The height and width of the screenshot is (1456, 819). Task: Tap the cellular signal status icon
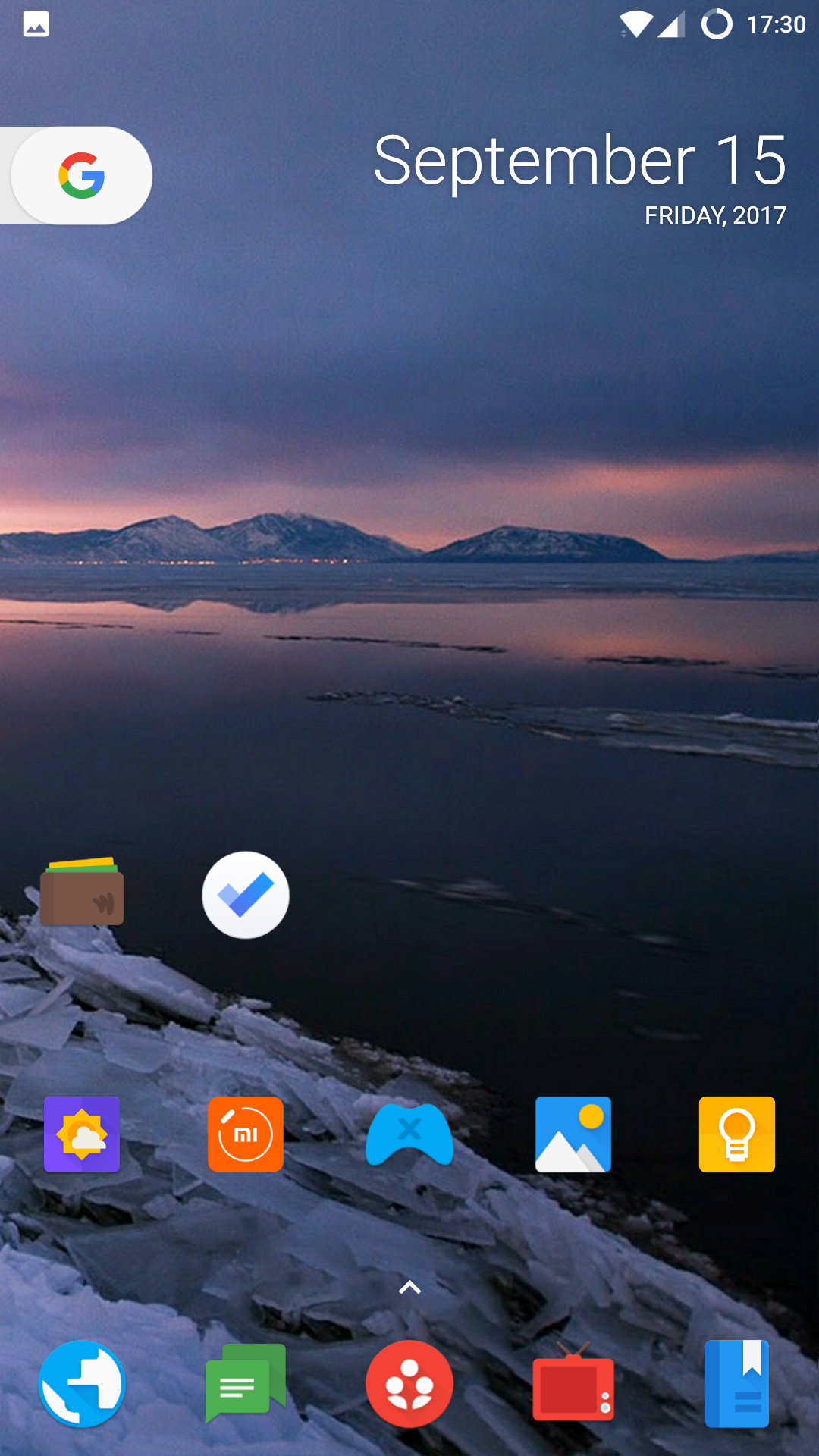(671, 24)
